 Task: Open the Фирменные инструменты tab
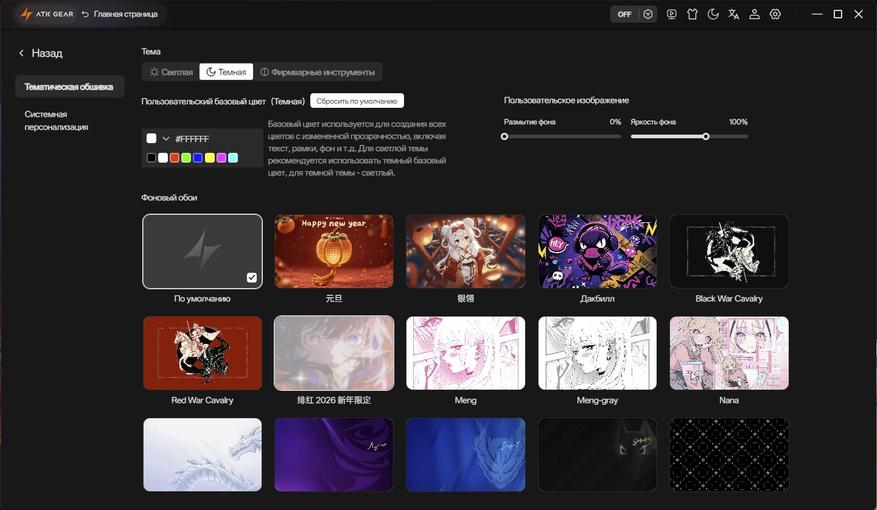click(318, 72)
